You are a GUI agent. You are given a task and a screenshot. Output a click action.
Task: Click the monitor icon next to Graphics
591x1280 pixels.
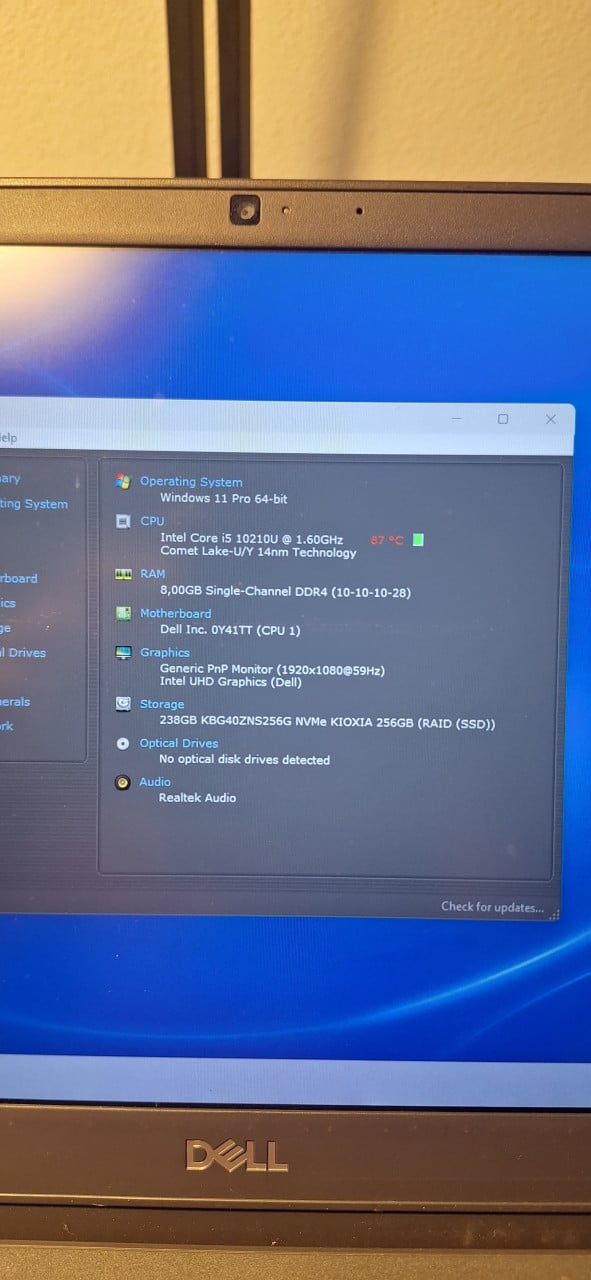pyautogui.click(x=123, y=653)
